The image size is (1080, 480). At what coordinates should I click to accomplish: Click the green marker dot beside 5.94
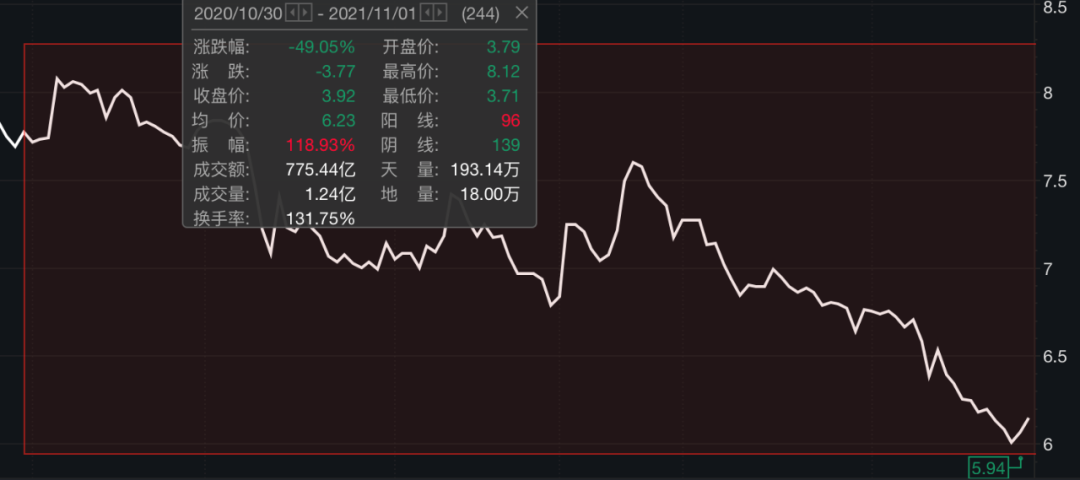tap(1020, 459)
